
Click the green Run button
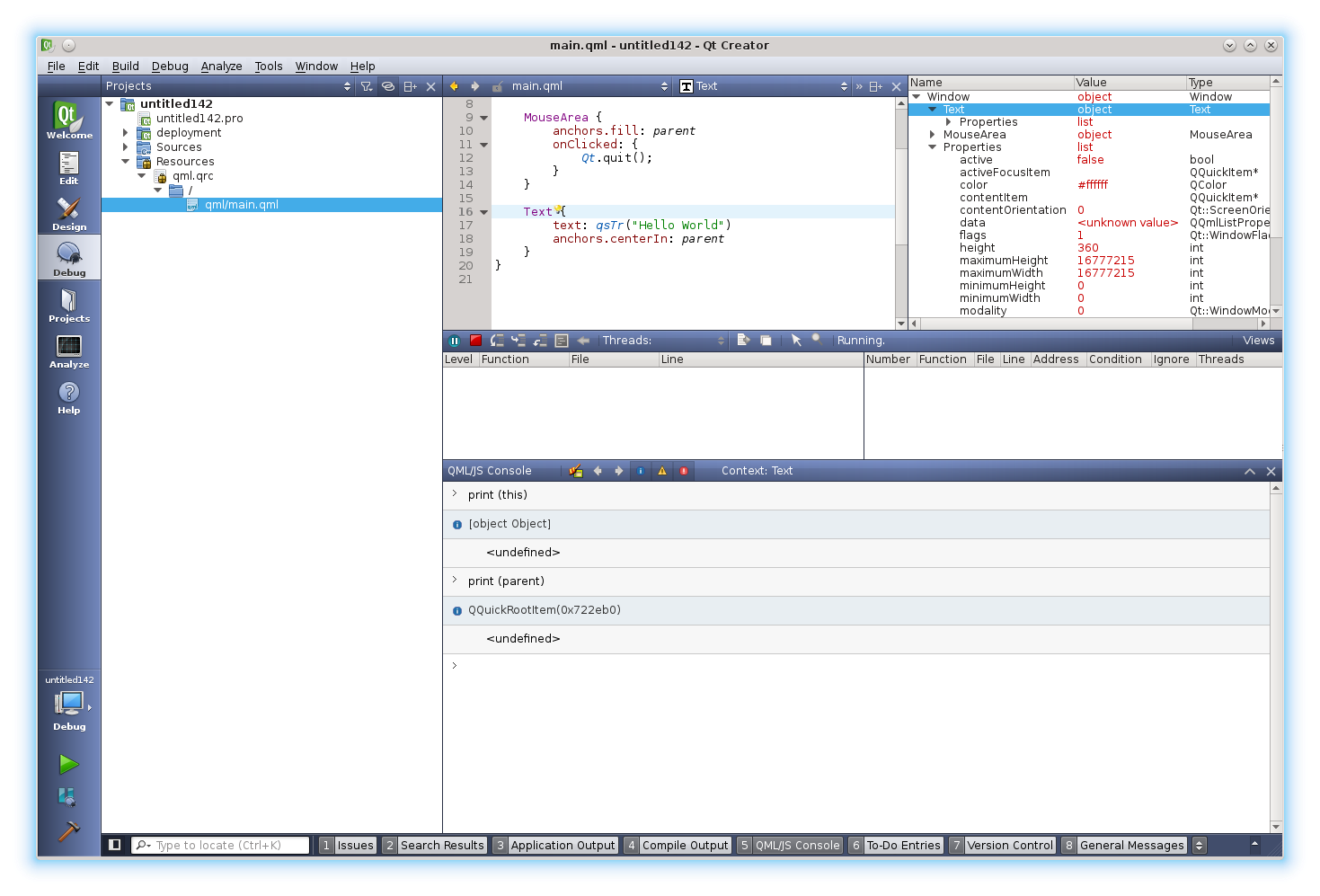[69, 764]
